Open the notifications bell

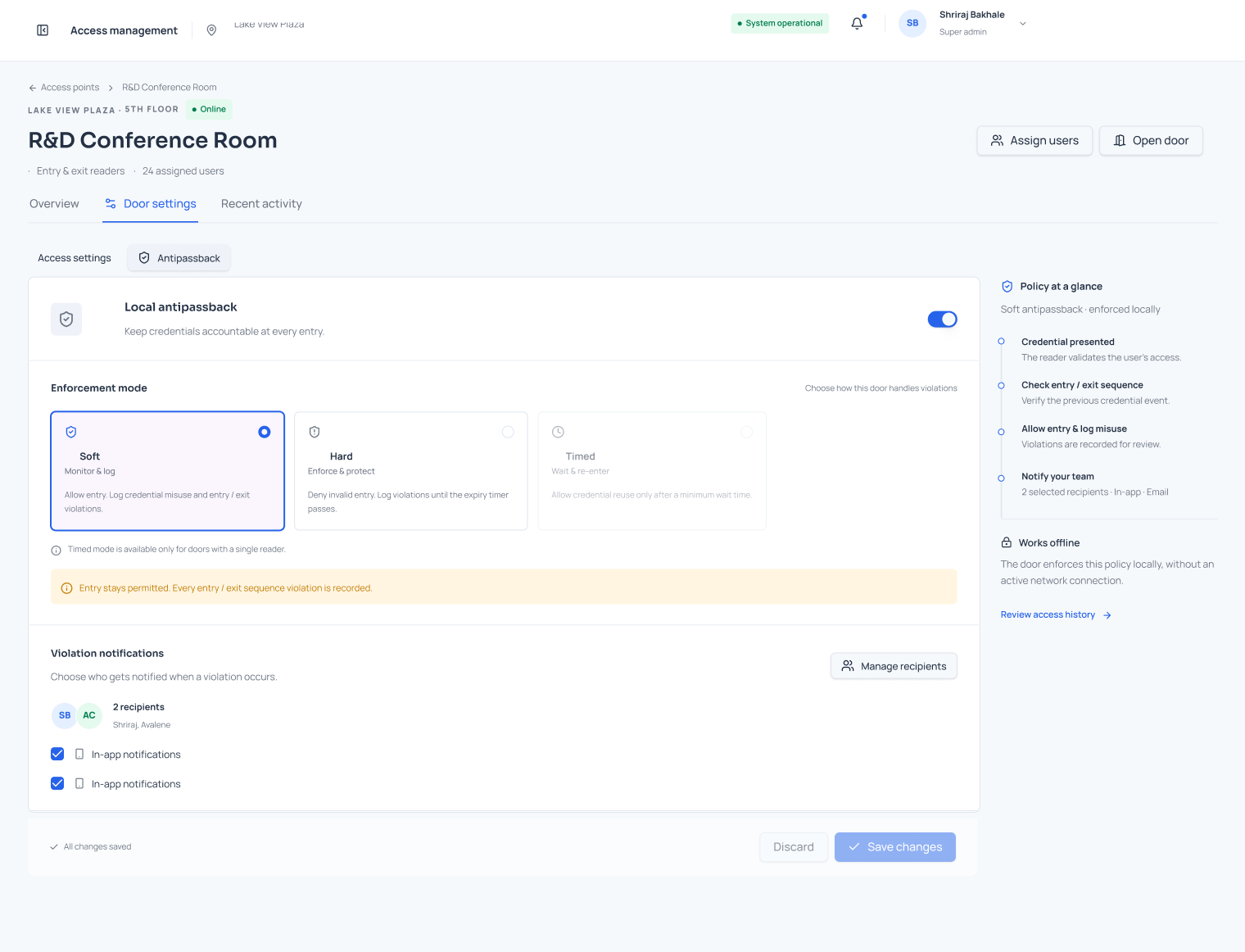[x=857, y=24]
